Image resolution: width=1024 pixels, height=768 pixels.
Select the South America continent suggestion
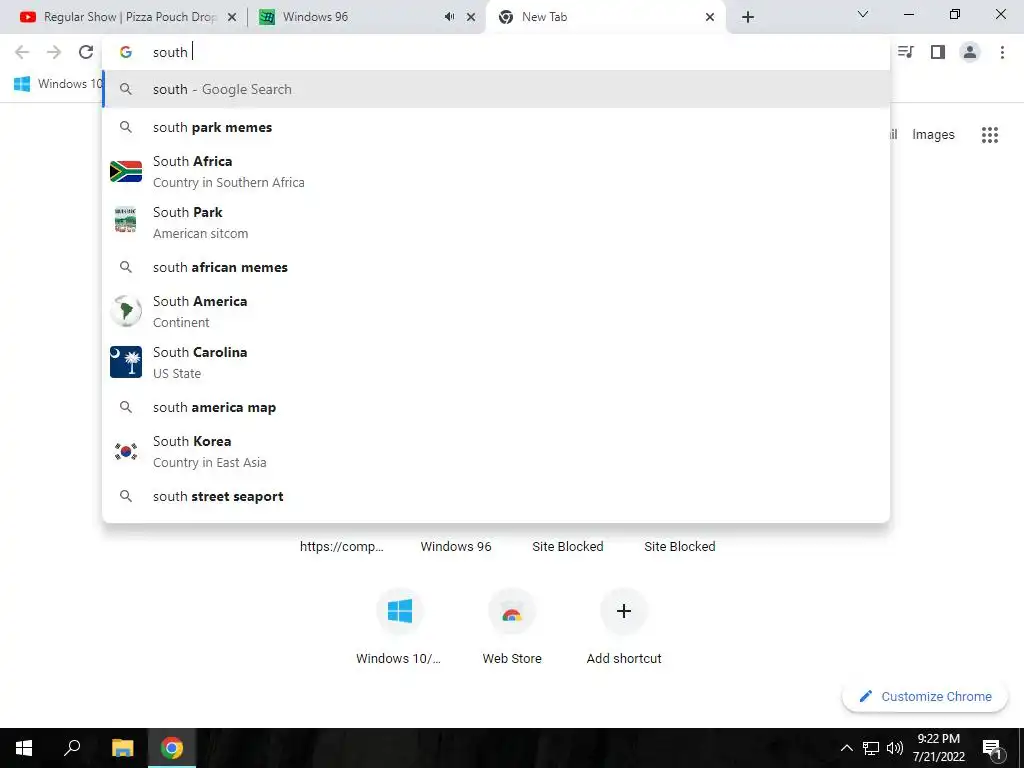pyautogui.click(x=496, y=312)
